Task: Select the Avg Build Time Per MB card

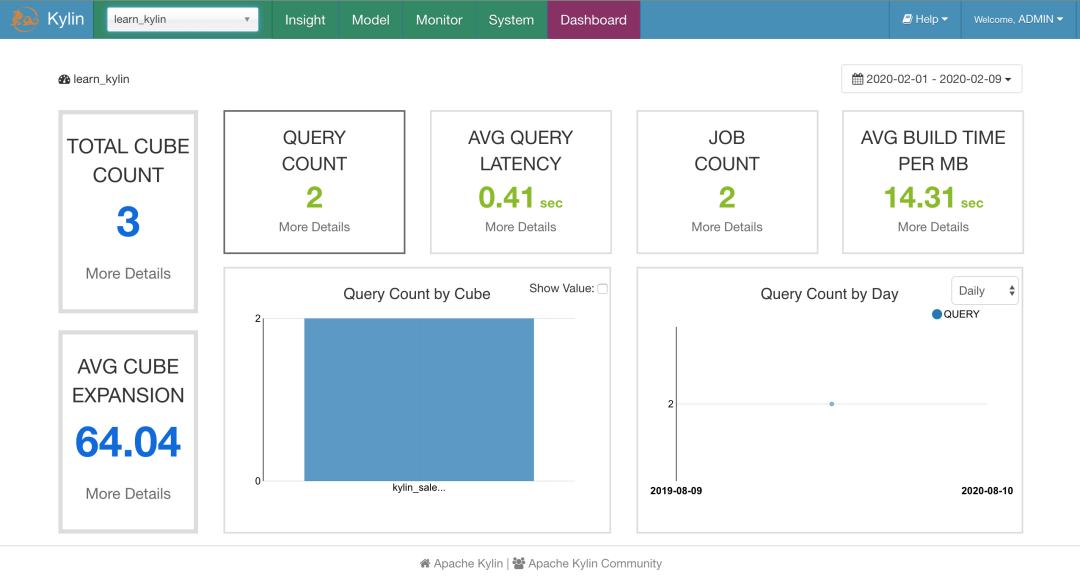Action: [x=933, y=182]
